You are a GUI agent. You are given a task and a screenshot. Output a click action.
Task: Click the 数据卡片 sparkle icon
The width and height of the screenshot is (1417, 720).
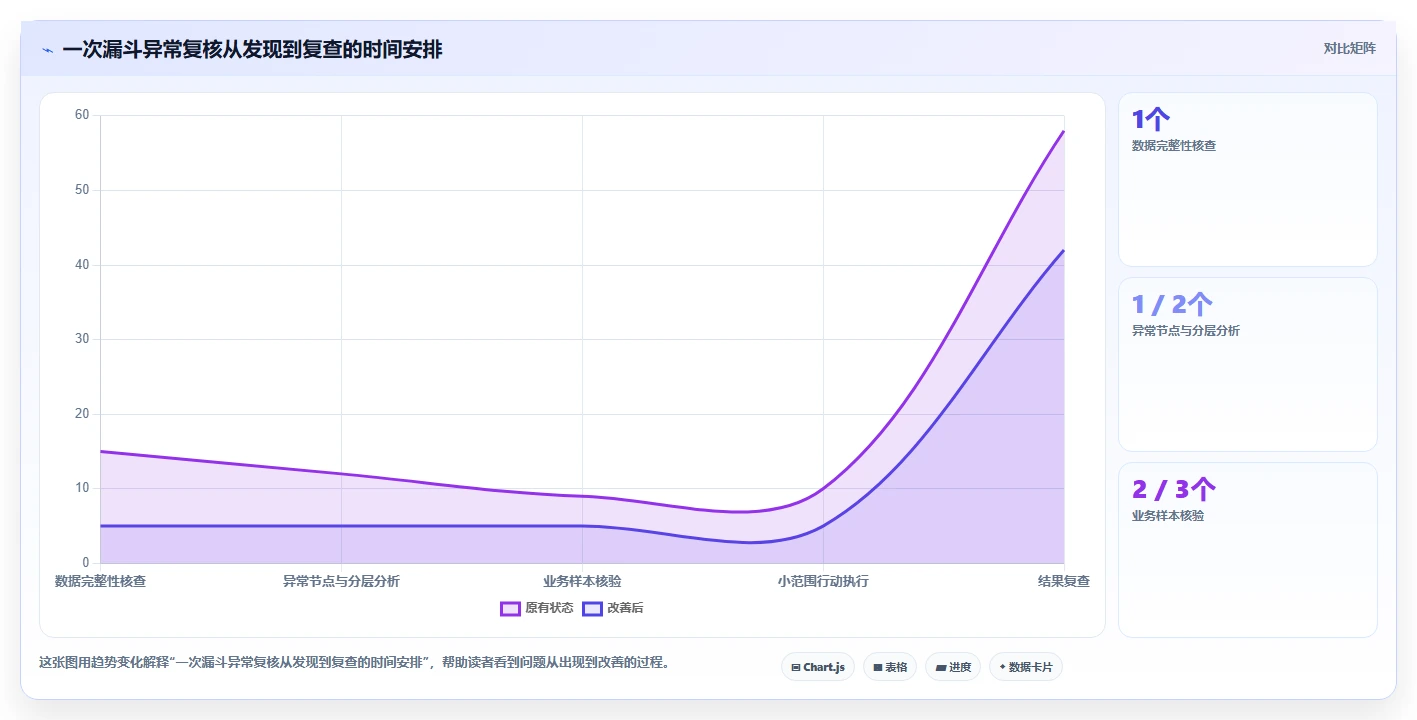click(x=1002, y=667)
